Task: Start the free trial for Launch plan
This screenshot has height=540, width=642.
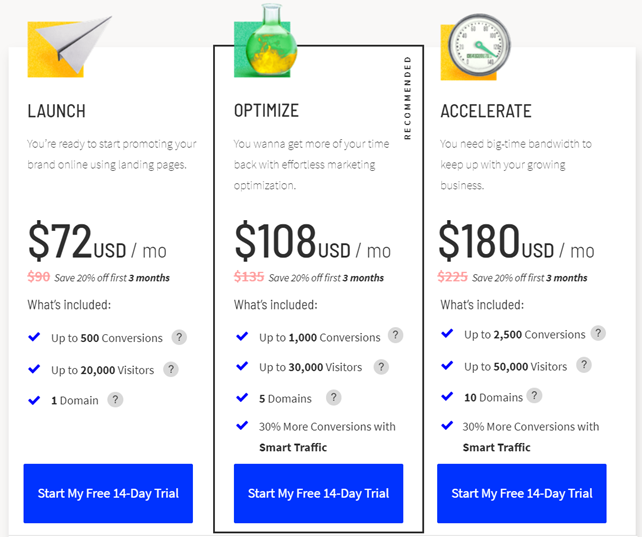Action: point(108,493)
